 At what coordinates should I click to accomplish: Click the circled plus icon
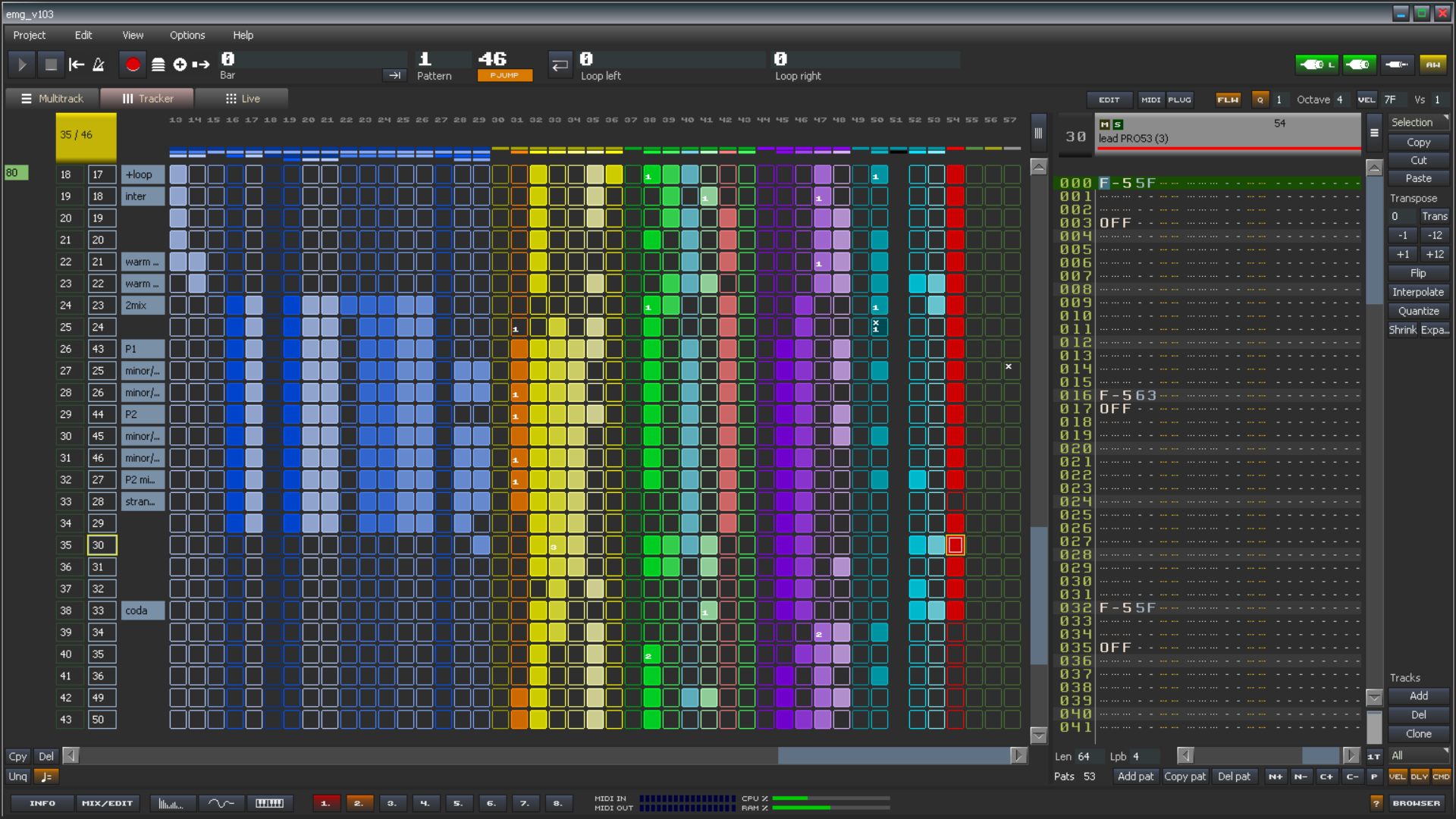[180, 65]
